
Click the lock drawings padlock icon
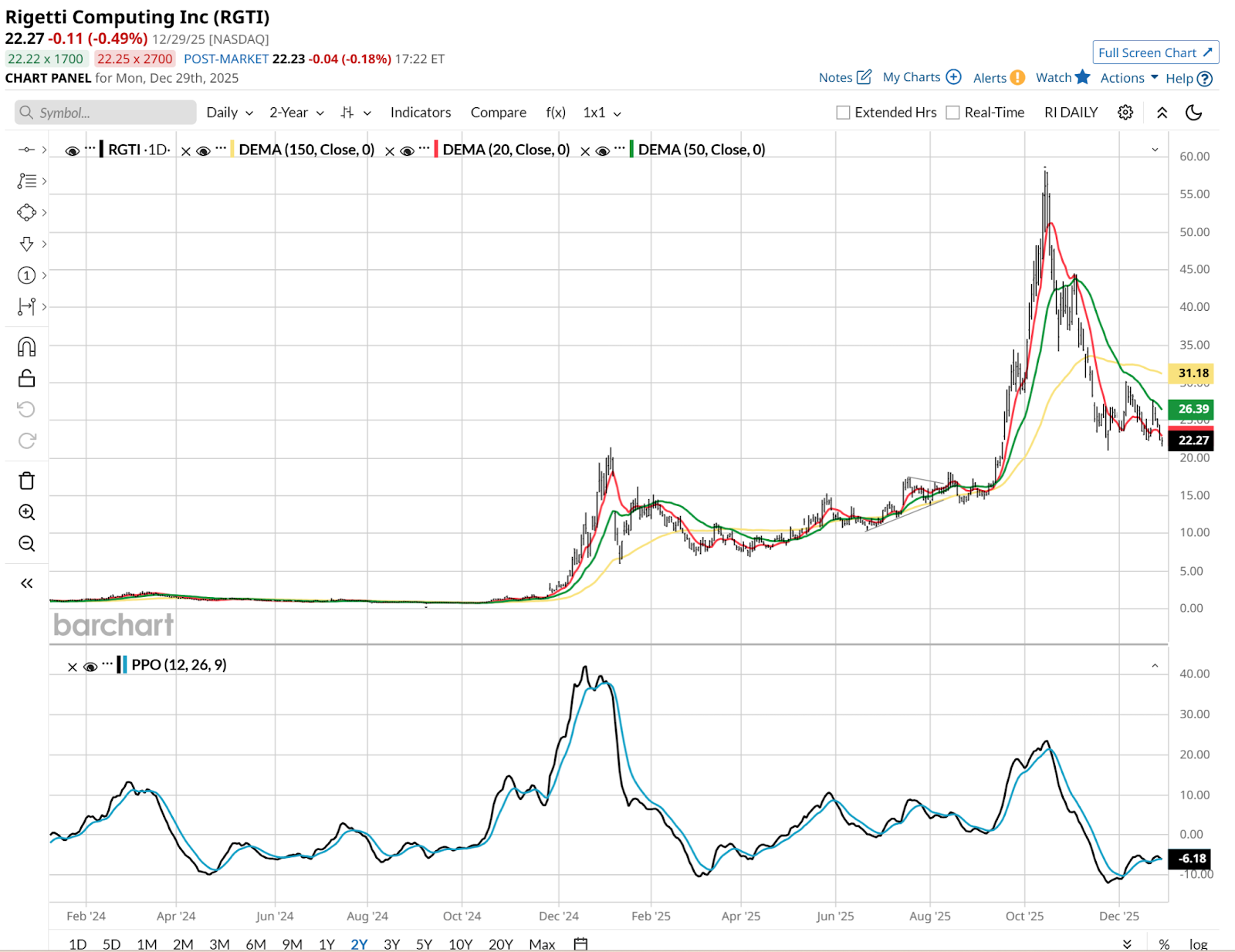point(26,378)
